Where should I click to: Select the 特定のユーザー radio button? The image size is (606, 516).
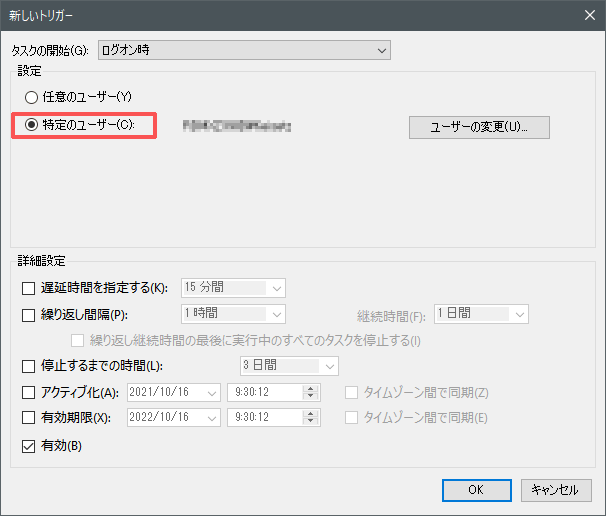click(31, 126)
